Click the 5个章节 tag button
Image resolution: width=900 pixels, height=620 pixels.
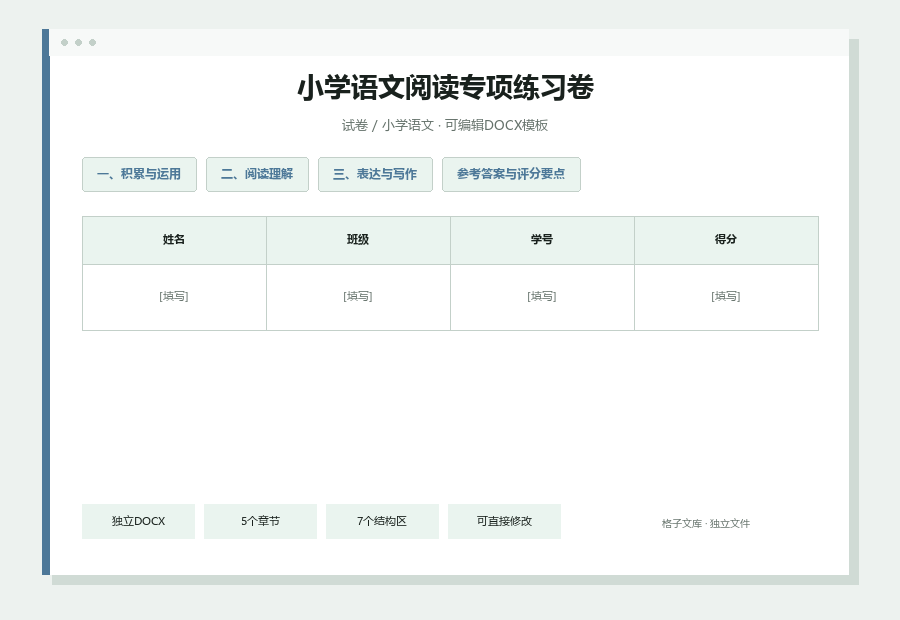pos(261,521)
